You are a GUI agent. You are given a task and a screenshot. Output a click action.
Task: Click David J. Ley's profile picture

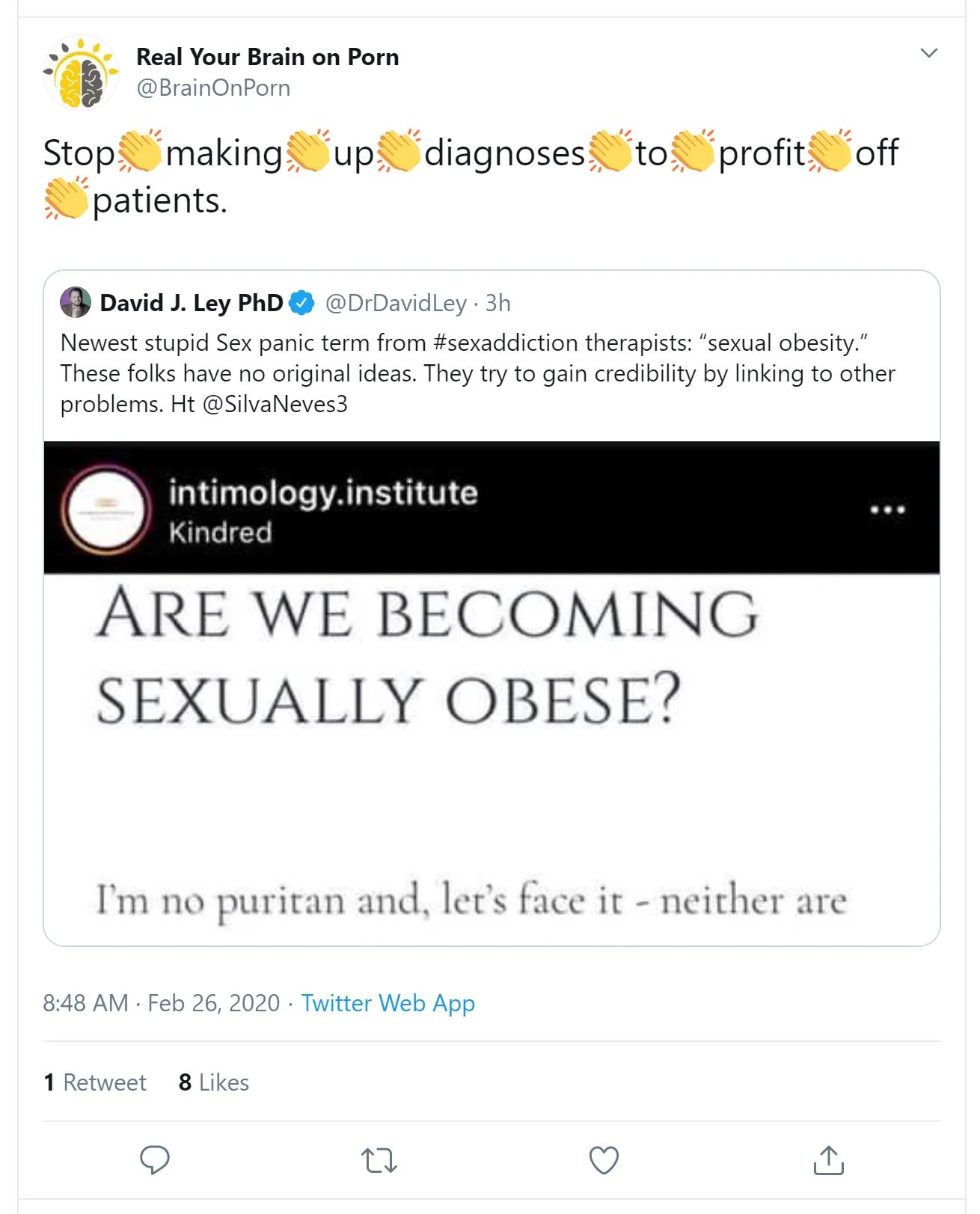pos(76,302)
